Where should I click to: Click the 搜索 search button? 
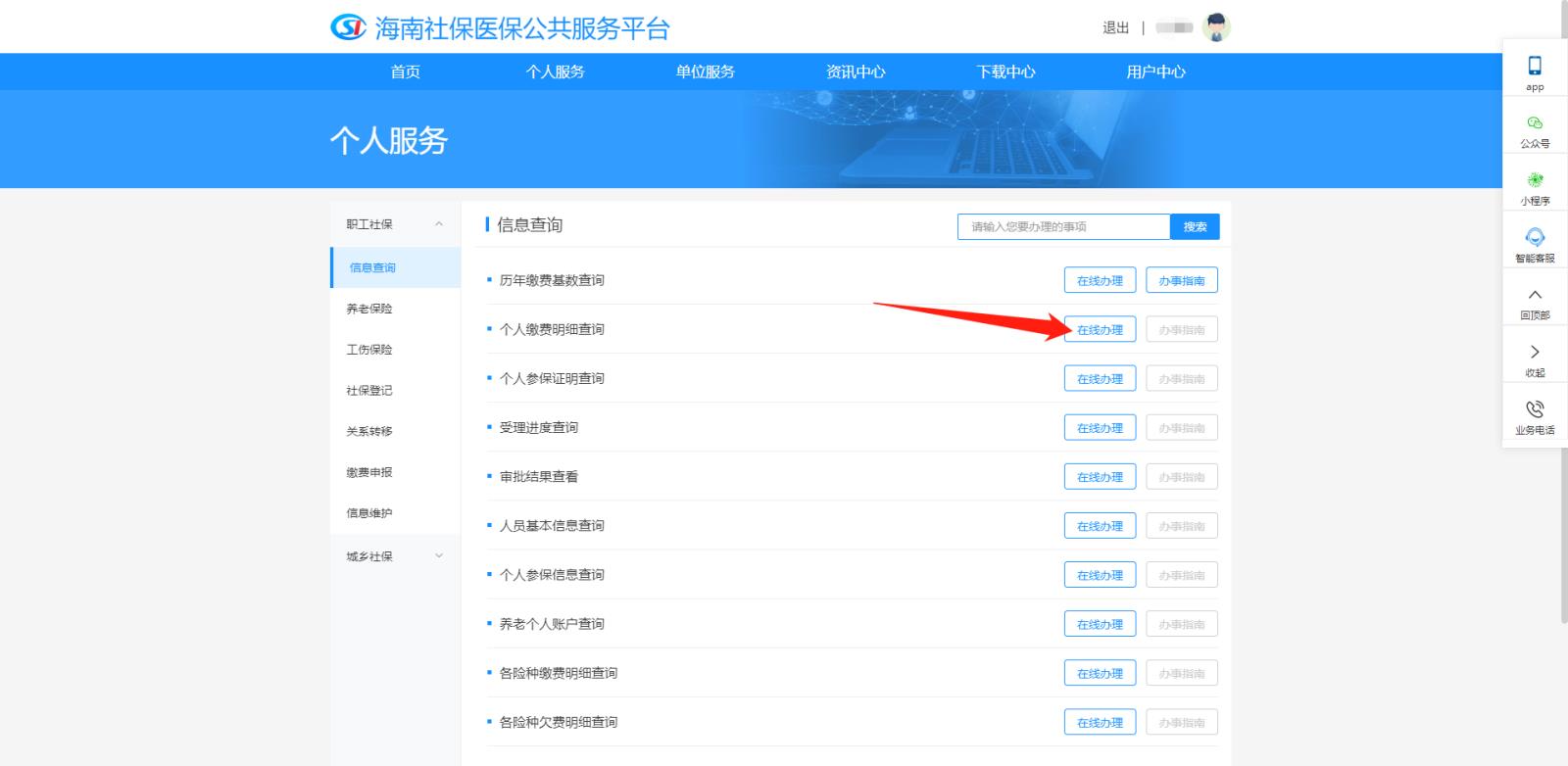click(x=1195, y=227)
